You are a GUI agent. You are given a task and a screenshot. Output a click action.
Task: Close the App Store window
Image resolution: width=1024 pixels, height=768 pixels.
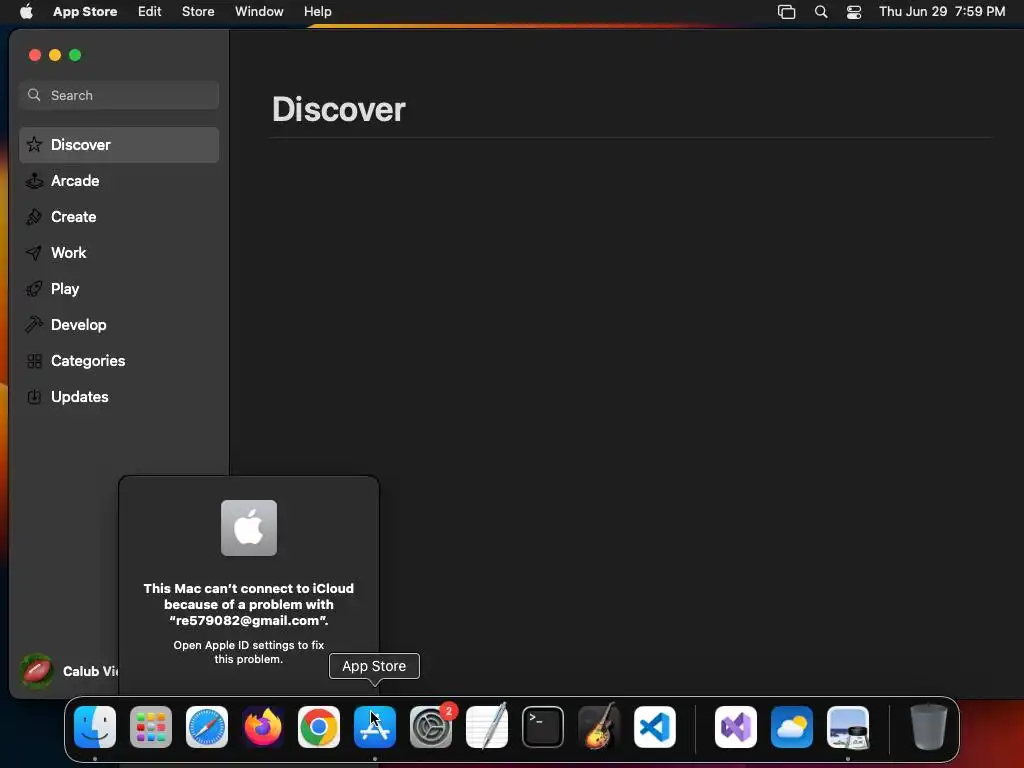pyautogui.click(x=35, y=55)
